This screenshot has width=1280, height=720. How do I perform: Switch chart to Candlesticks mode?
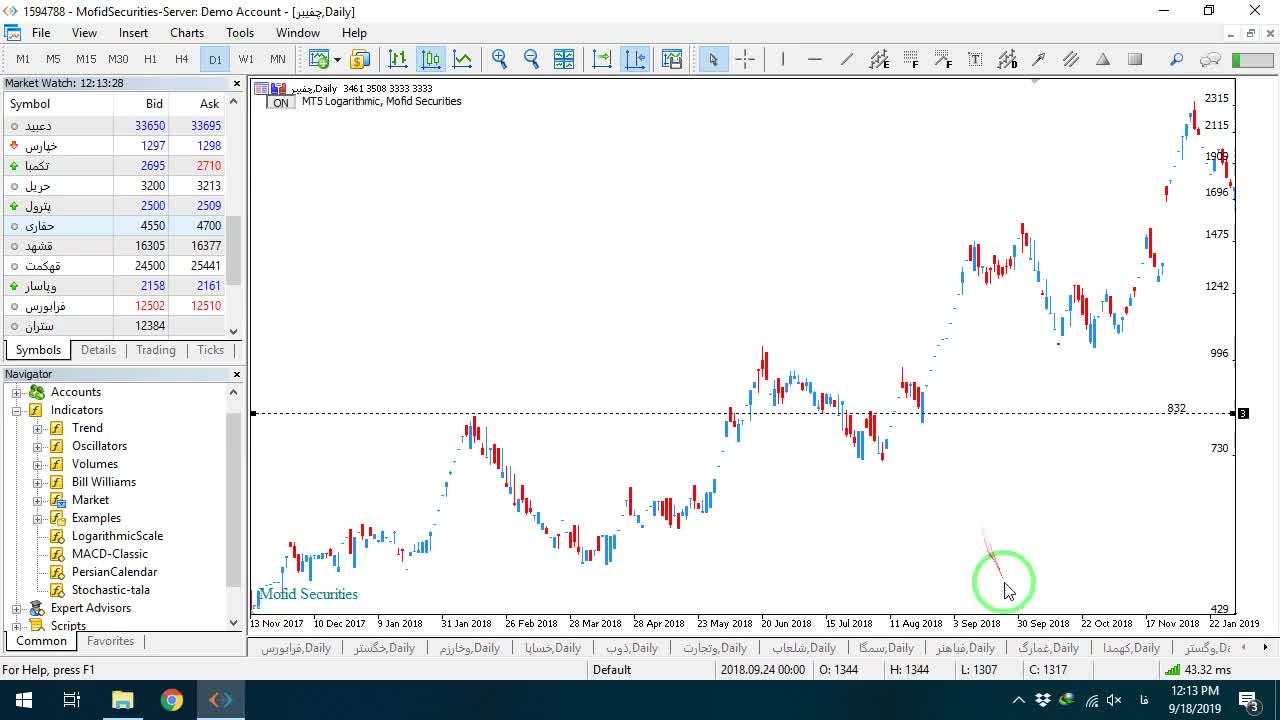pos(431,59)
